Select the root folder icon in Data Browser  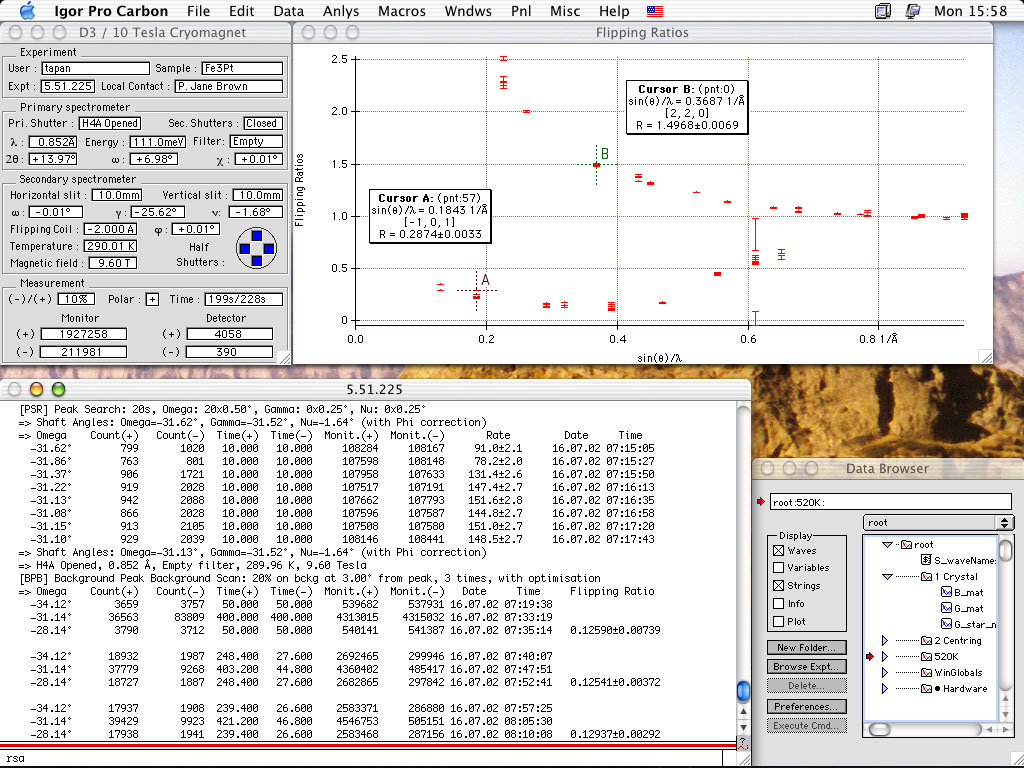[906, 544]
